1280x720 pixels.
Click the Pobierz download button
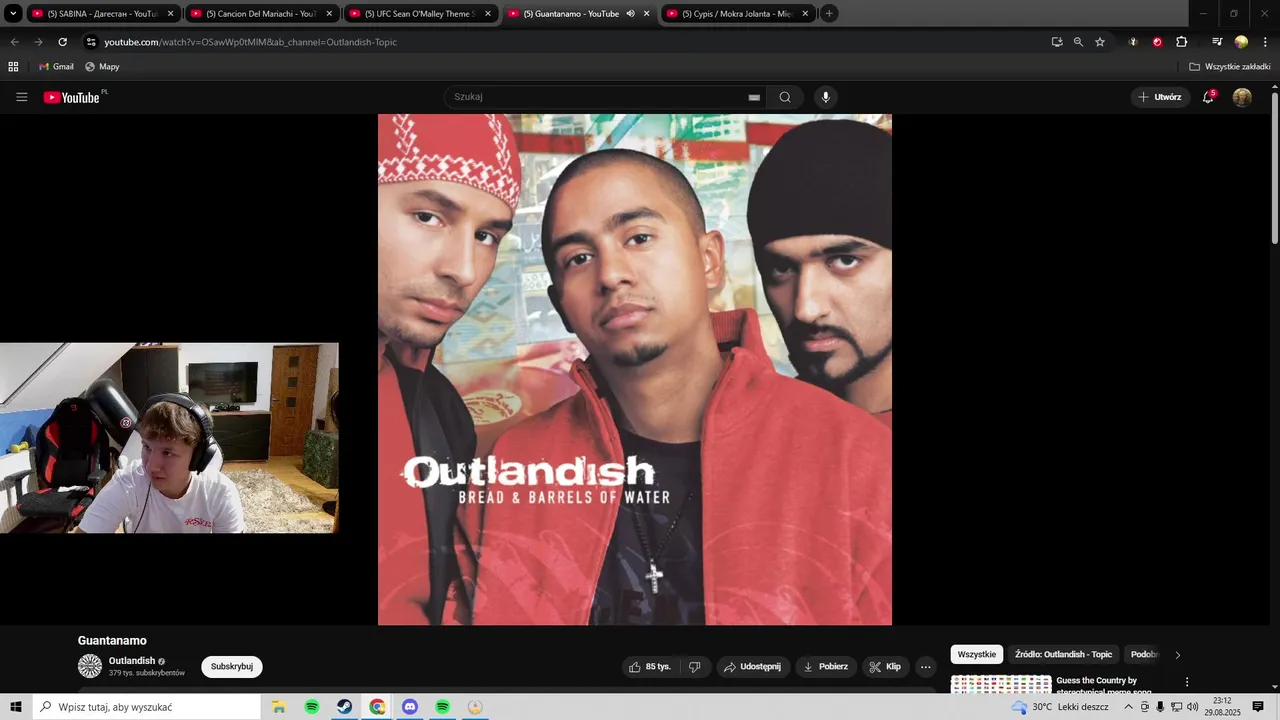point(826,667)
